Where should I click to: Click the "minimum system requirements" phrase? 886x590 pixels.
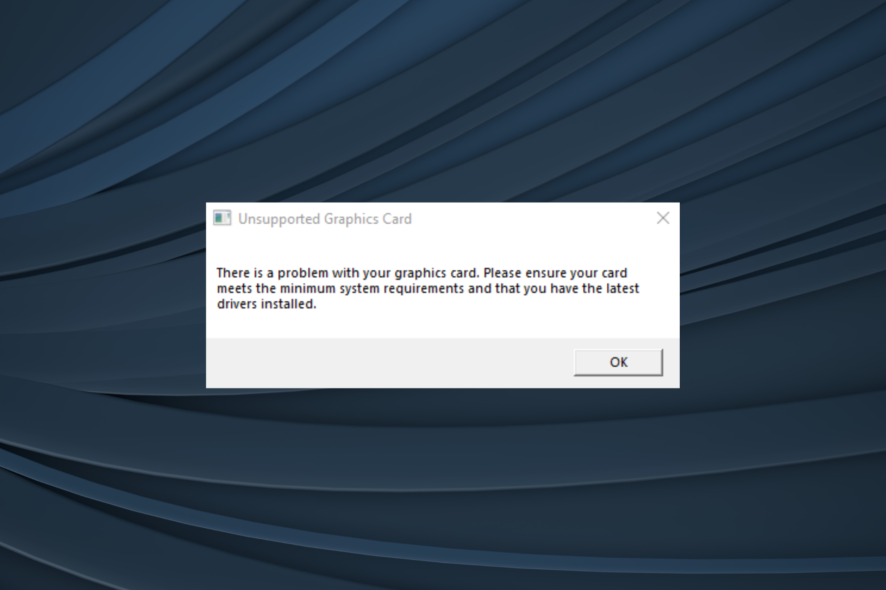(x=371, y=289)
